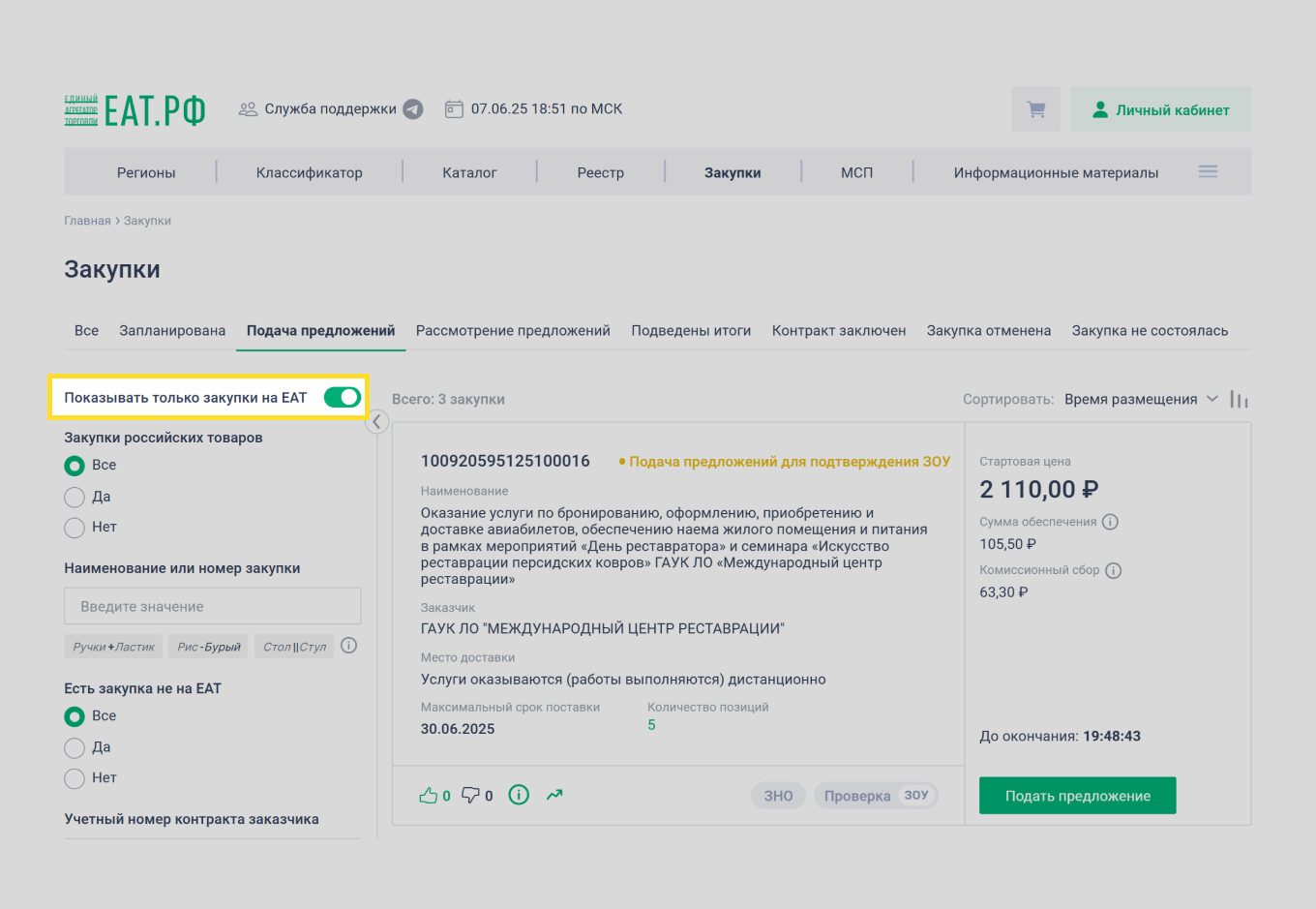This screenshot has height=909, width=1316.
Task: Collapse the filters panel with the chevron
Action: coord(377,421)
